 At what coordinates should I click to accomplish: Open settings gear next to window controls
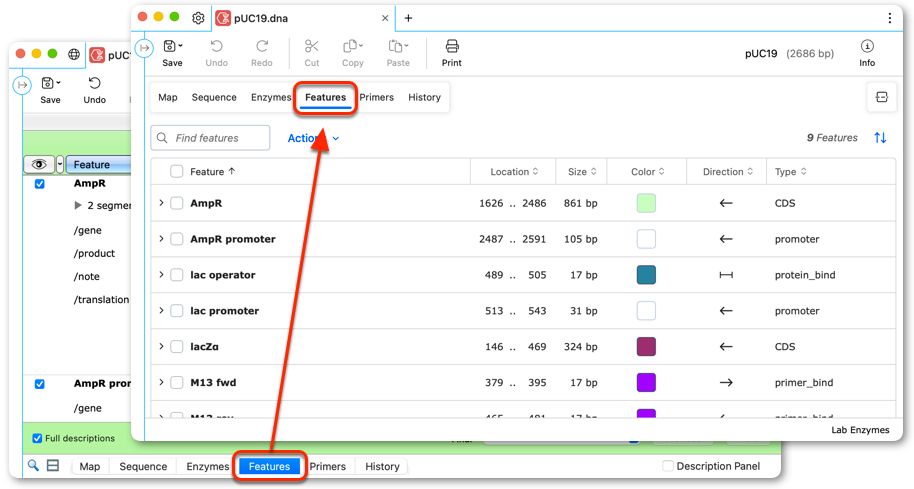(198, 18)
